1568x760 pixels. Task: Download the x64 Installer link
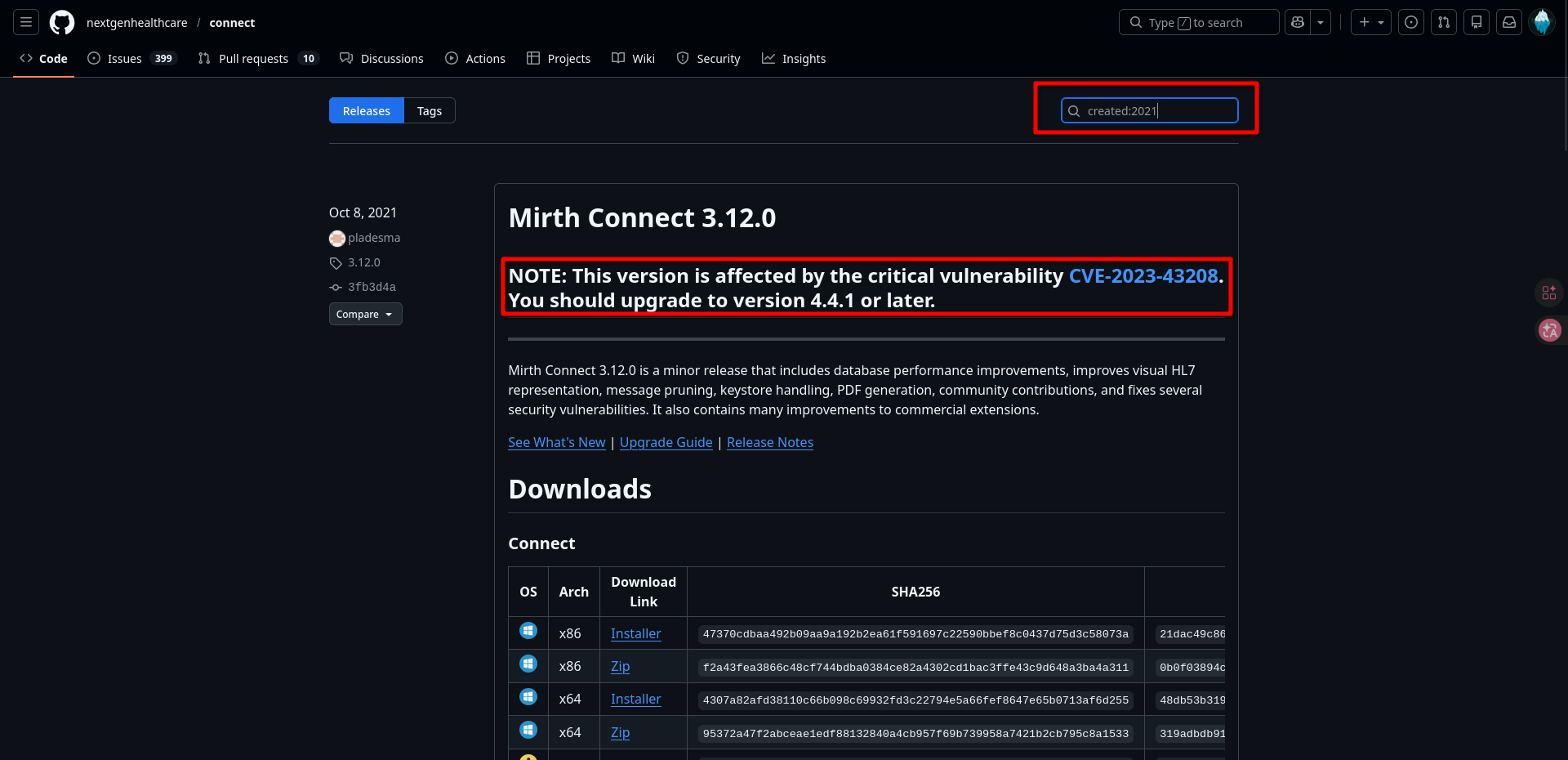636,699
